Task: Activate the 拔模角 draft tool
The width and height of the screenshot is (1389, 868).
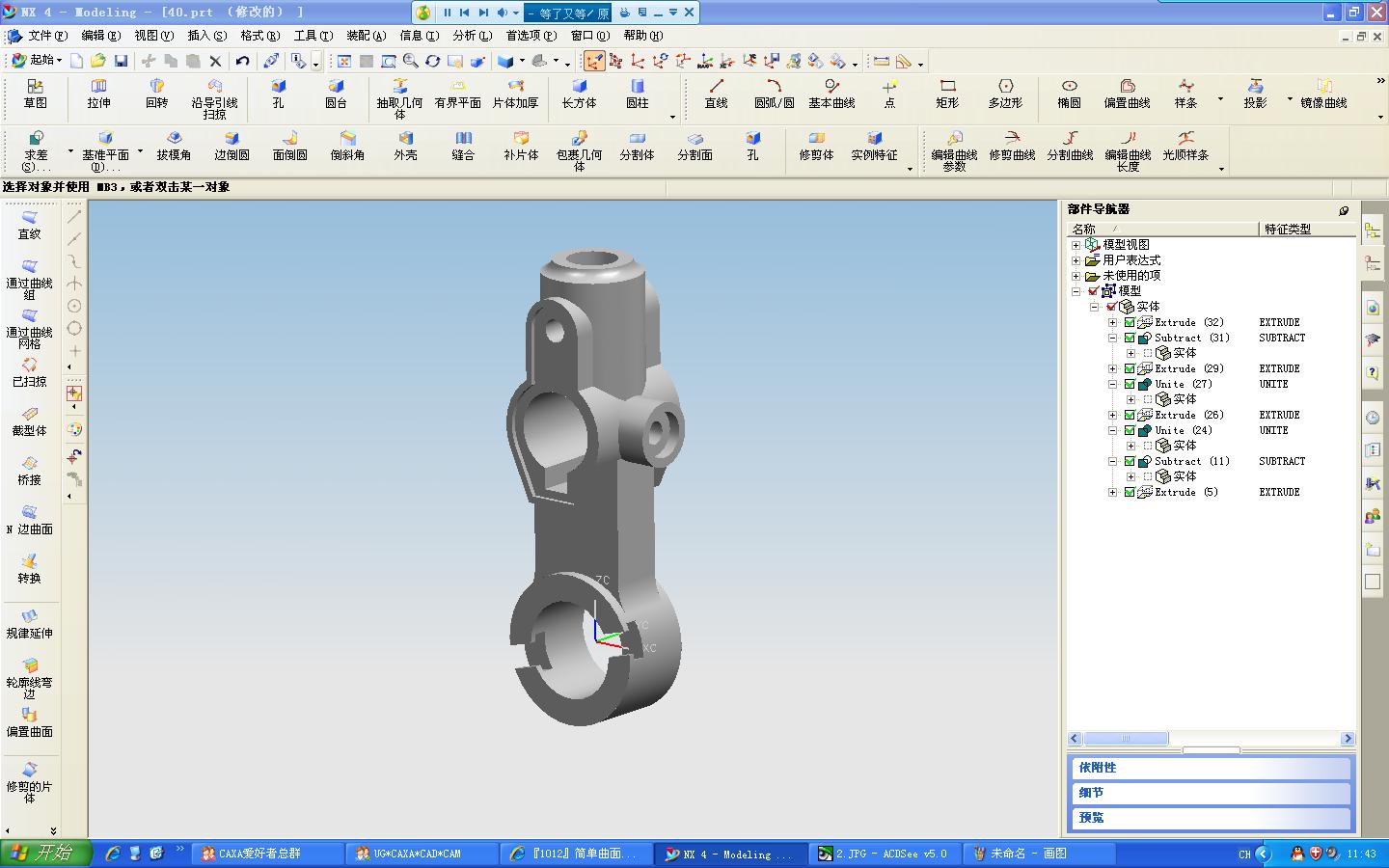Action: click(174, 147)
